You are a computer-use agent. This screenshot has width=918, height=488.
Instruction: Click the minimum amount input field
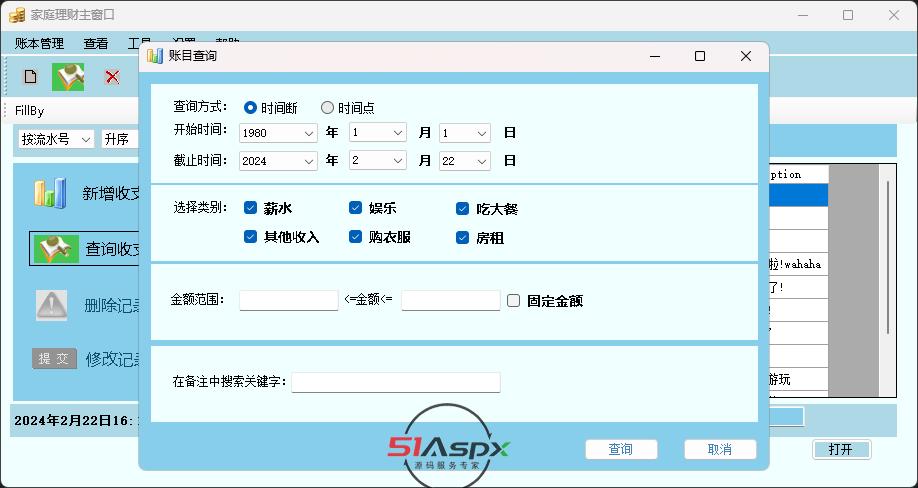[289, 300]
